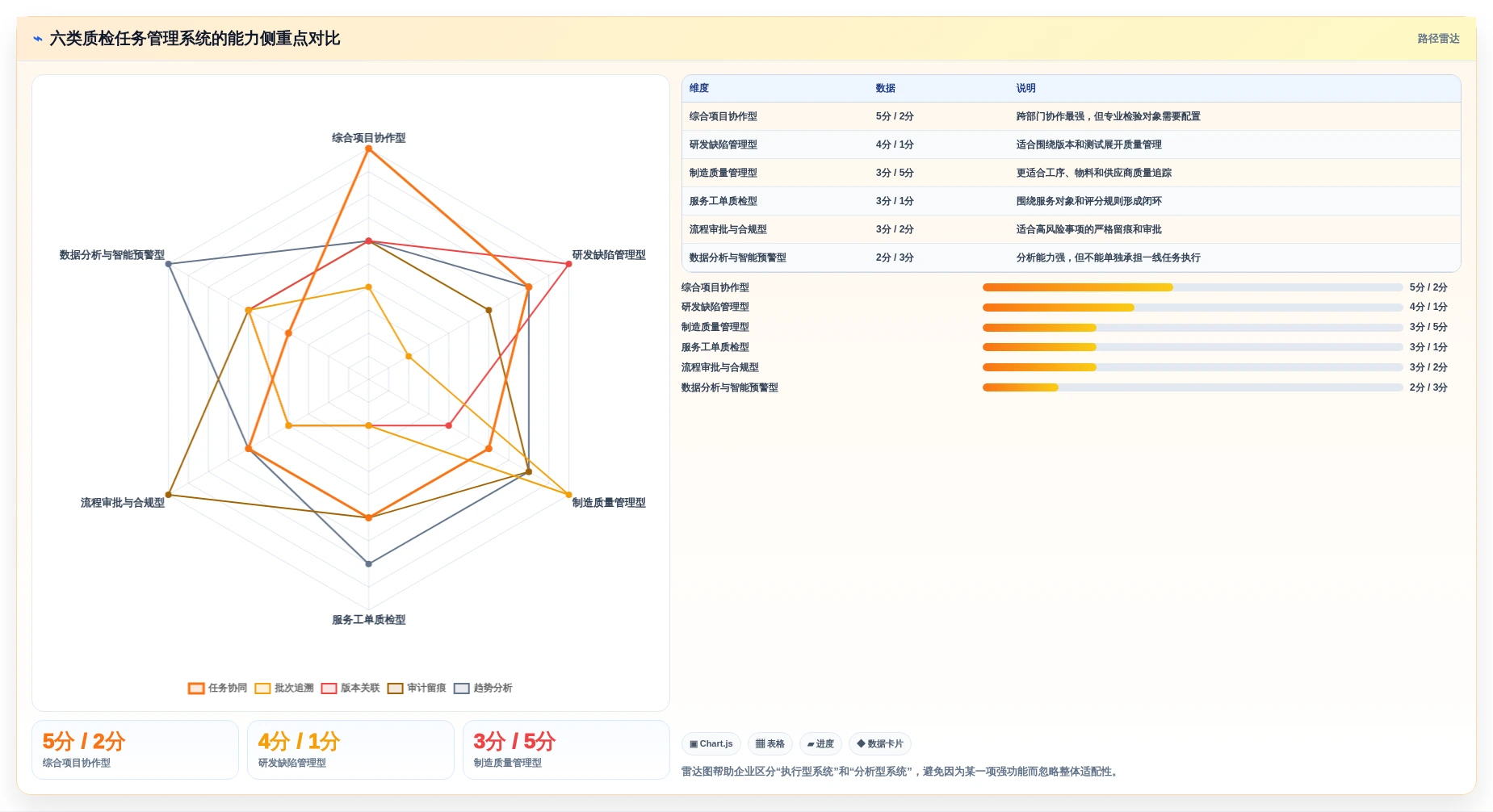Click the description 围绕服务对象和评分规则形成闭环

tap(1088, 201)
